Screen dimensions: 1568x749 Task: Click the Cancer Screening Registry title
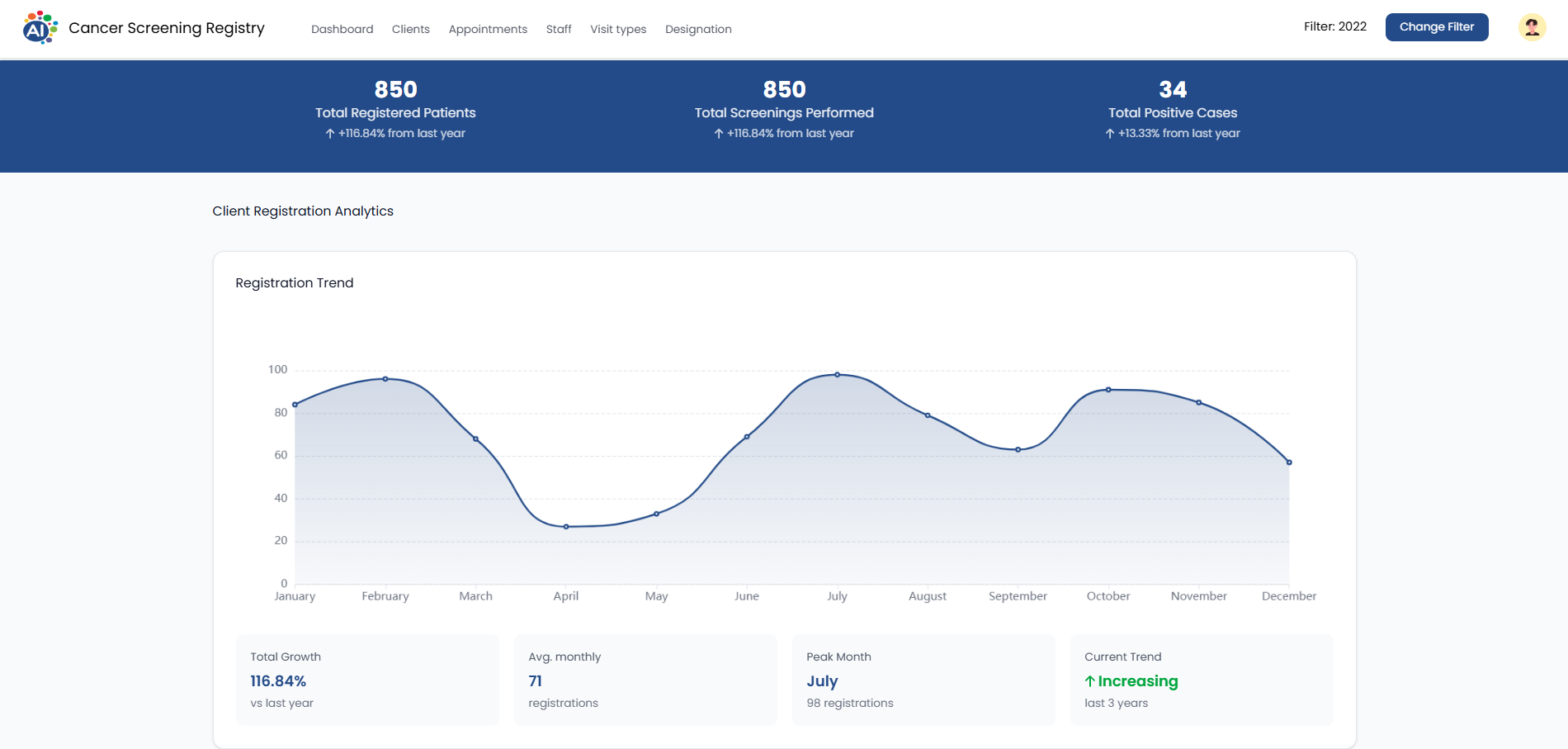[x=167, y=28]
